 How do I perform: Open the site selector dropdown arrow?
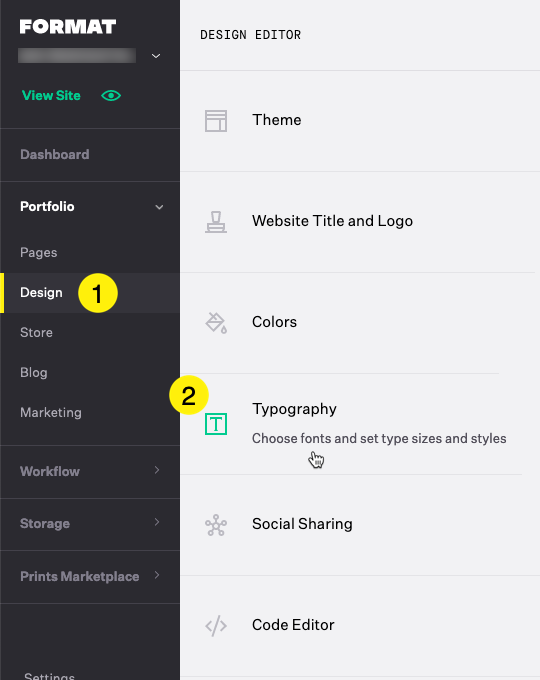156,56
